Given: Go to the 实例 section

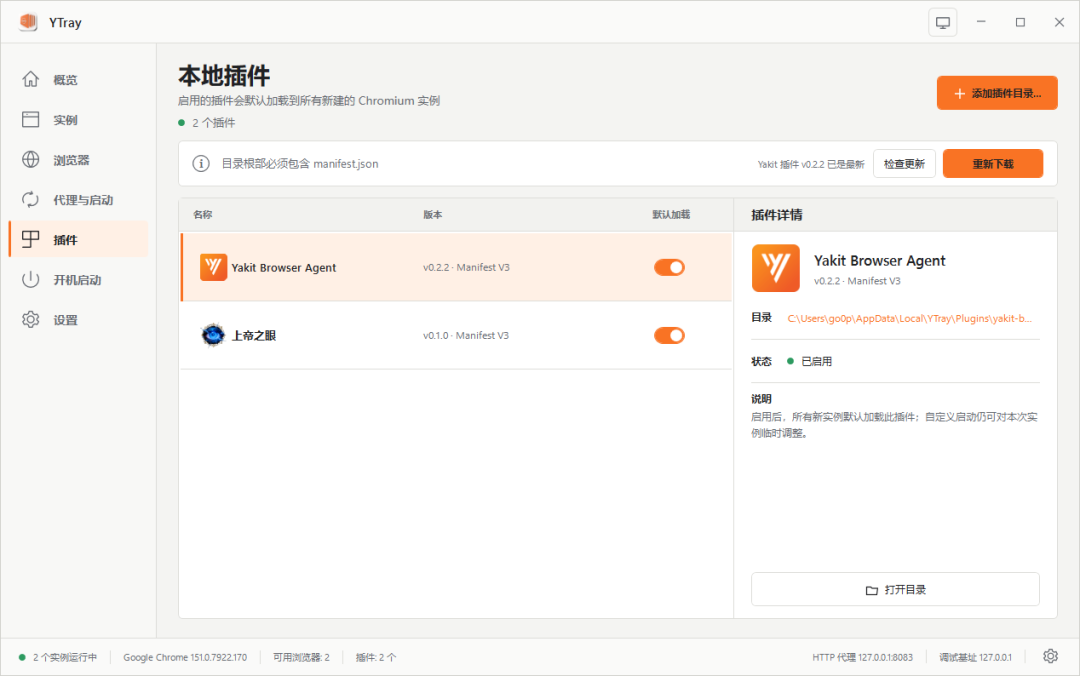Looking at the screenshot, I should point(79,120).
